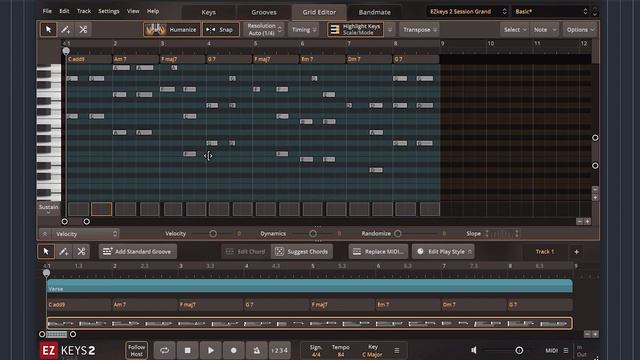Click the Edit Play Style button
Image resolution: width=640 pixels, height=360 pixels.
click(443, 251)
